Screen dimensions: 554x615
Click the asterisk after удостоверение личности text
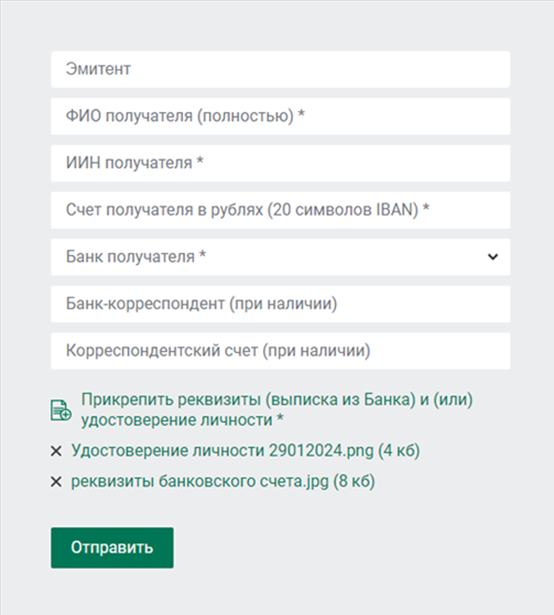tap(280, 418)
